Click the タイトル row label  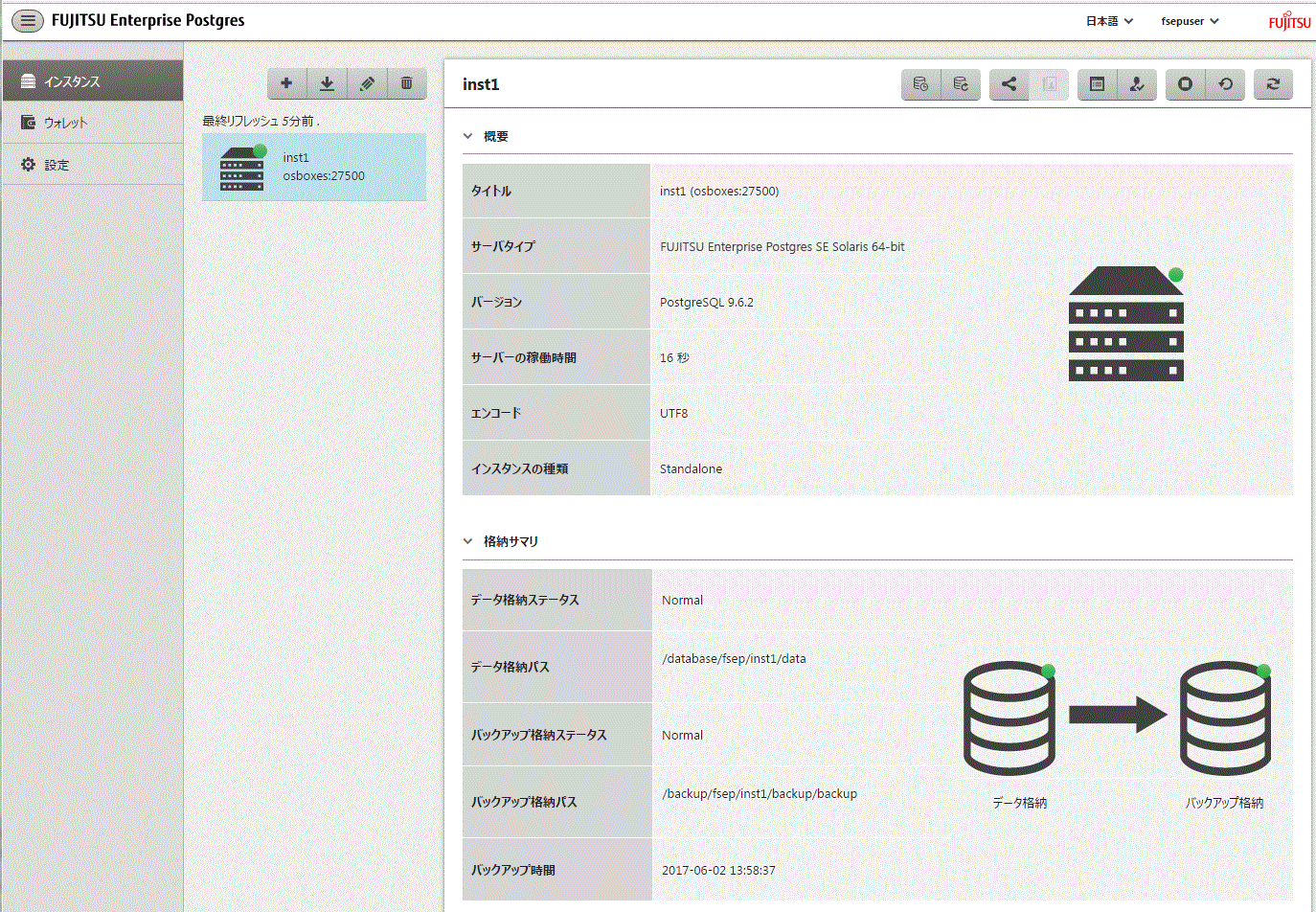coord(491,191)
